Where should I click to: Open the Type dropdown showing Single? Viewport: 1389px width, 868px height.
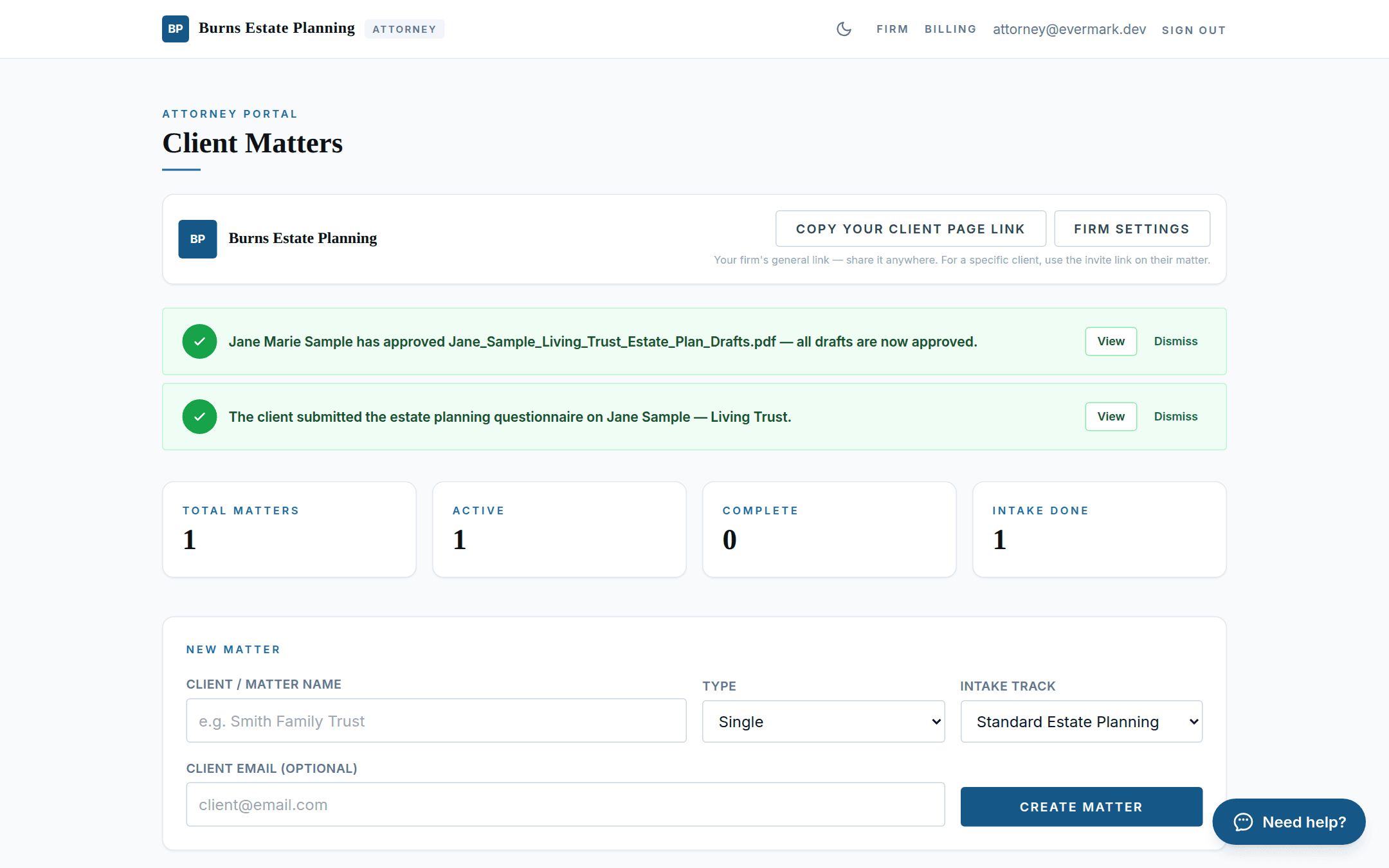823,721
